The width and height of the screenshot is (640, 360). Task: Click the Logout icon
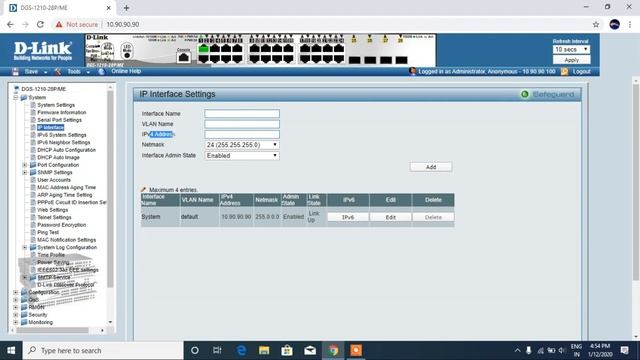tap(564, 71)
